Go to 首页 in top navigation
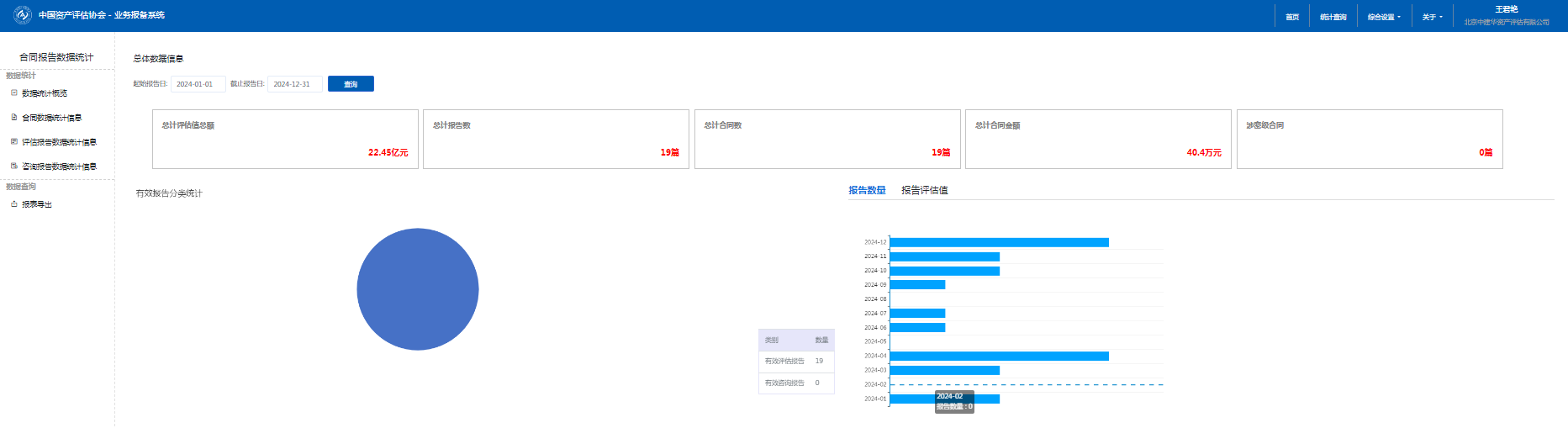Viewport: 1568px width, 428px height. tap(1292, 17)
